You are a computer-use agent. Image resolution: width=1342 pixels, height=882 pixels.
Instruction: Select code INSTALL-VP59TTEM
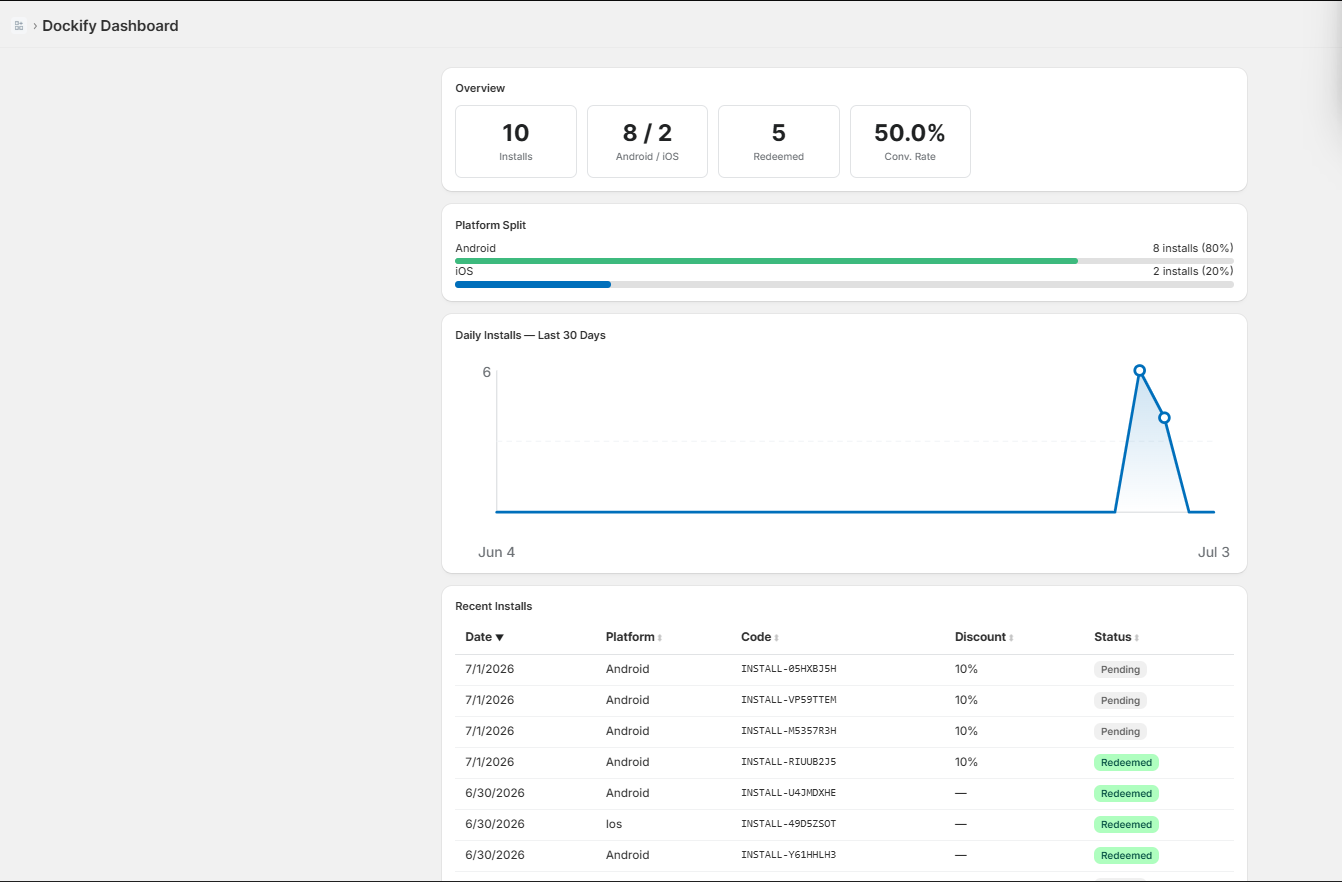[x=789, y=700]
